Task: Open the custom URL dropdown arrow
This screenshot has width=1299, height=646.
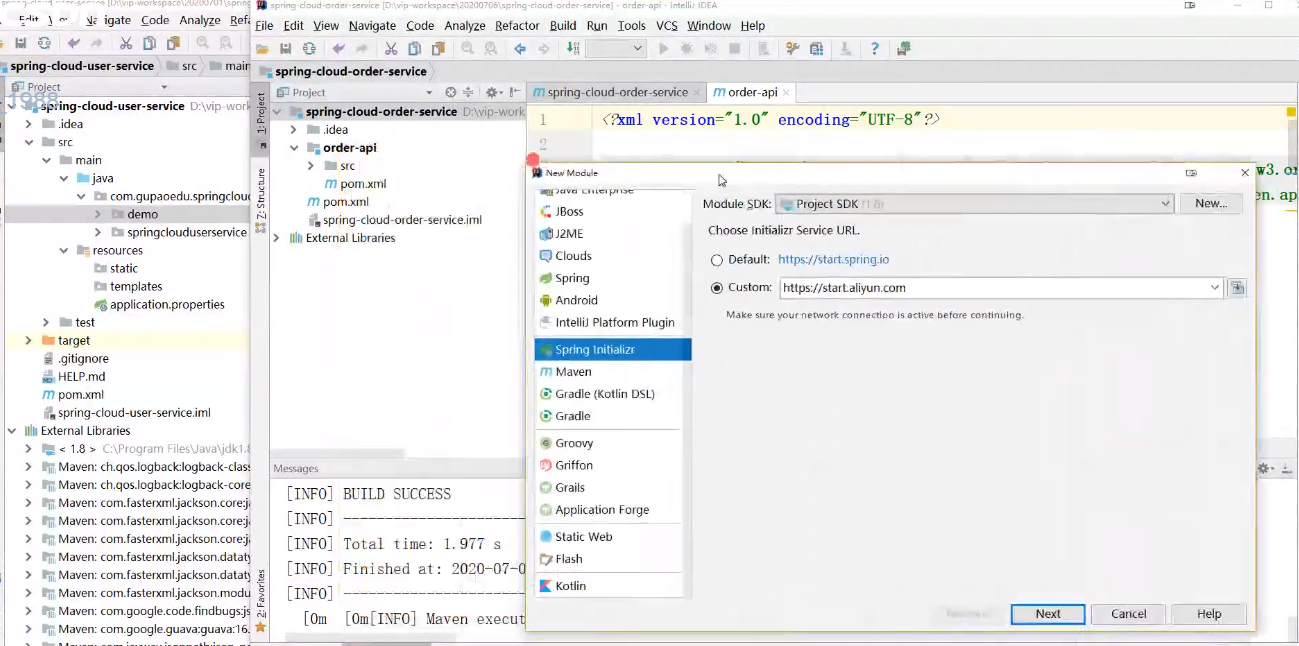Action: pos(1215,288)
